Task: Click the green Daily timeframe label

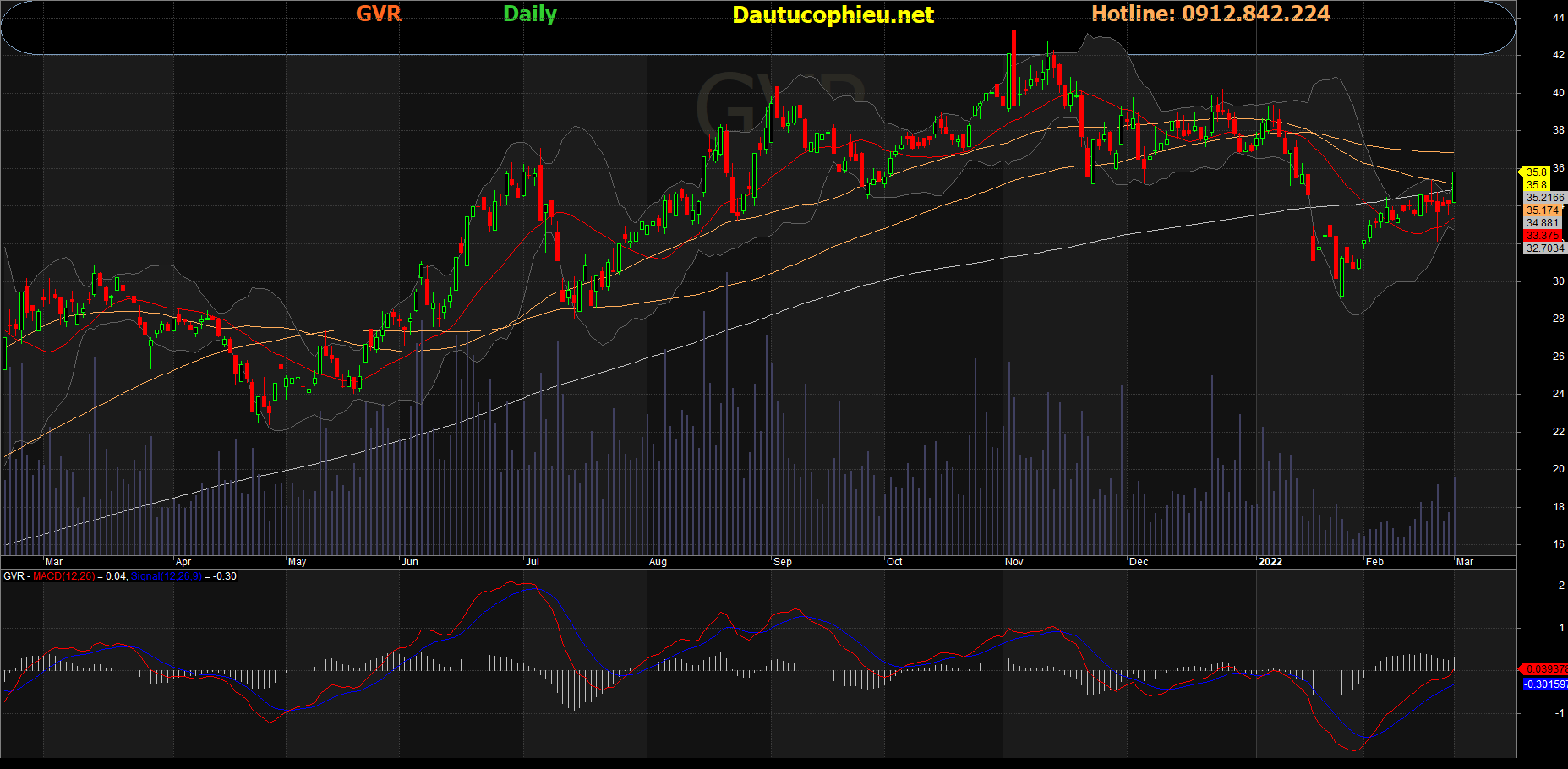Action: [529, 14]
